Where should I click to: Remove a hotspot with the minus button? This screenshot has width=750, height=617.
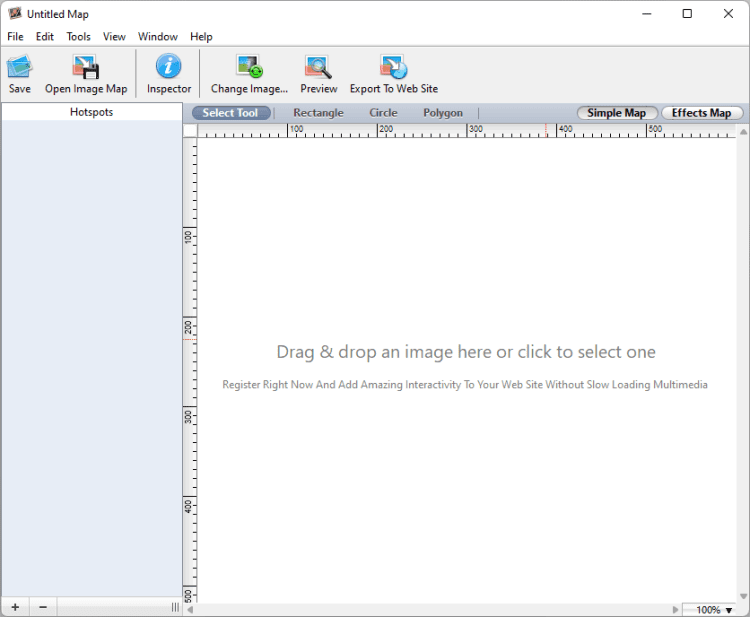43,607
